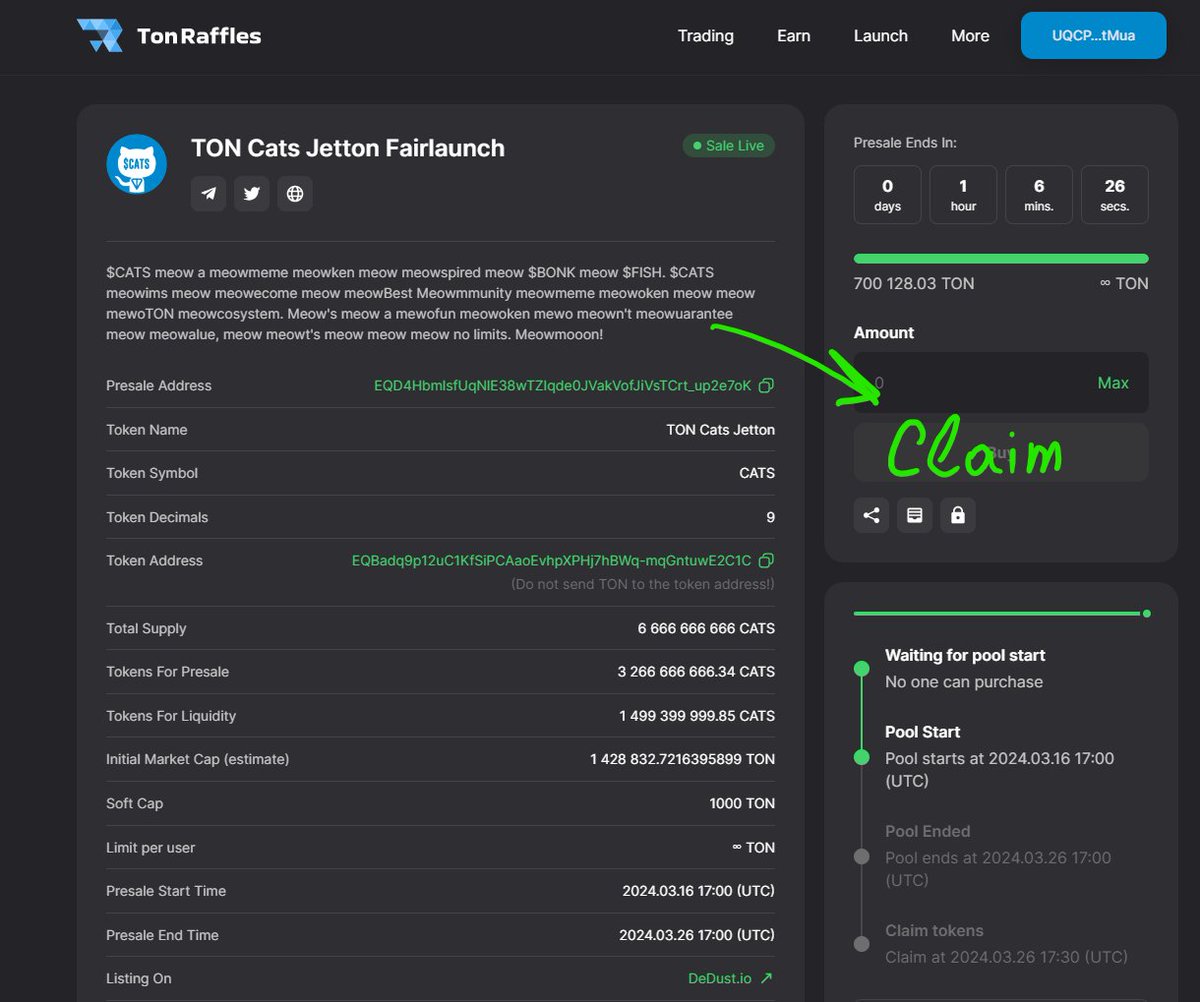
Task: Open the Twitter link icon
Action: point(252,194)
